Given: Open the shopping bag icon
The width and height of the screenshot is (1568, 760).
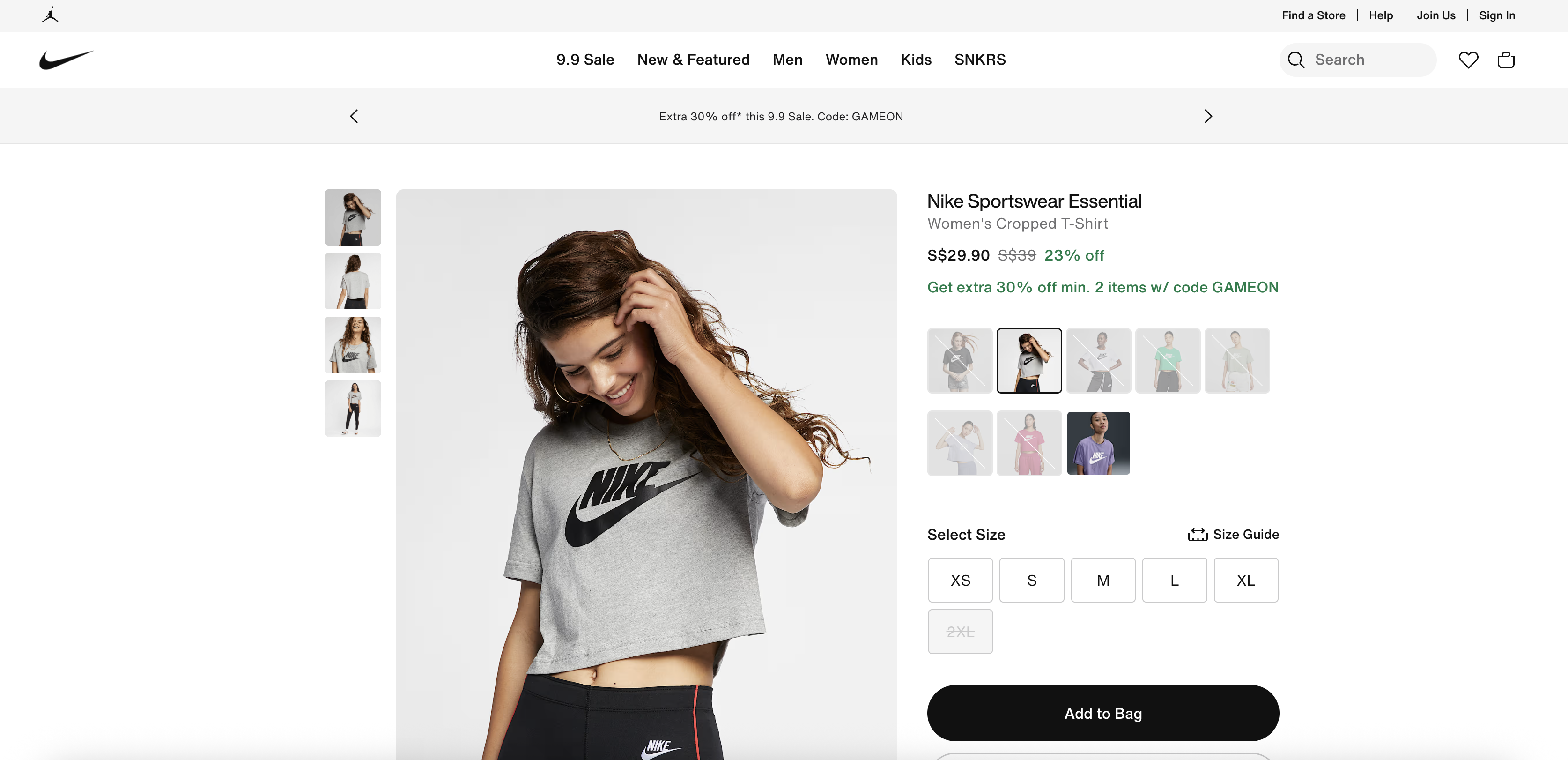Looking at the screenshot, I should click(x=1505, y=60).
